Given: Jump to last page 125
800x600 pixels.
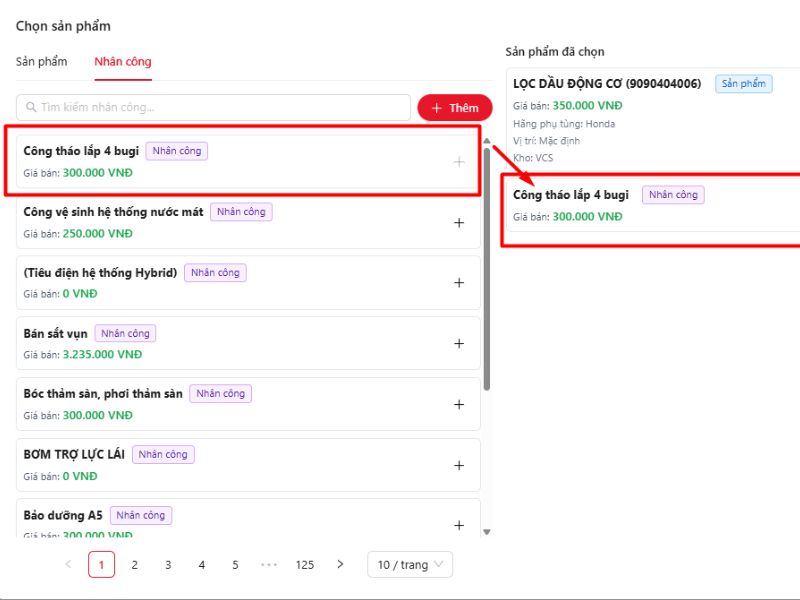Looking at the screenshot, I should click(305, 565).
